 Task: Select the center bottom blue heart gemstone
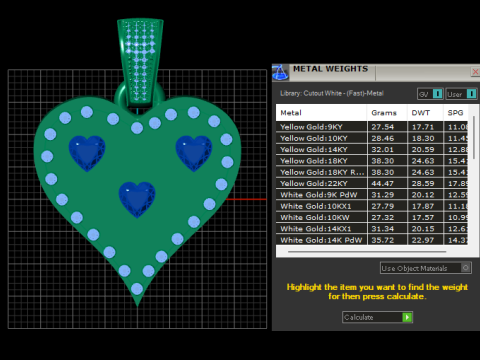(137, 199)
